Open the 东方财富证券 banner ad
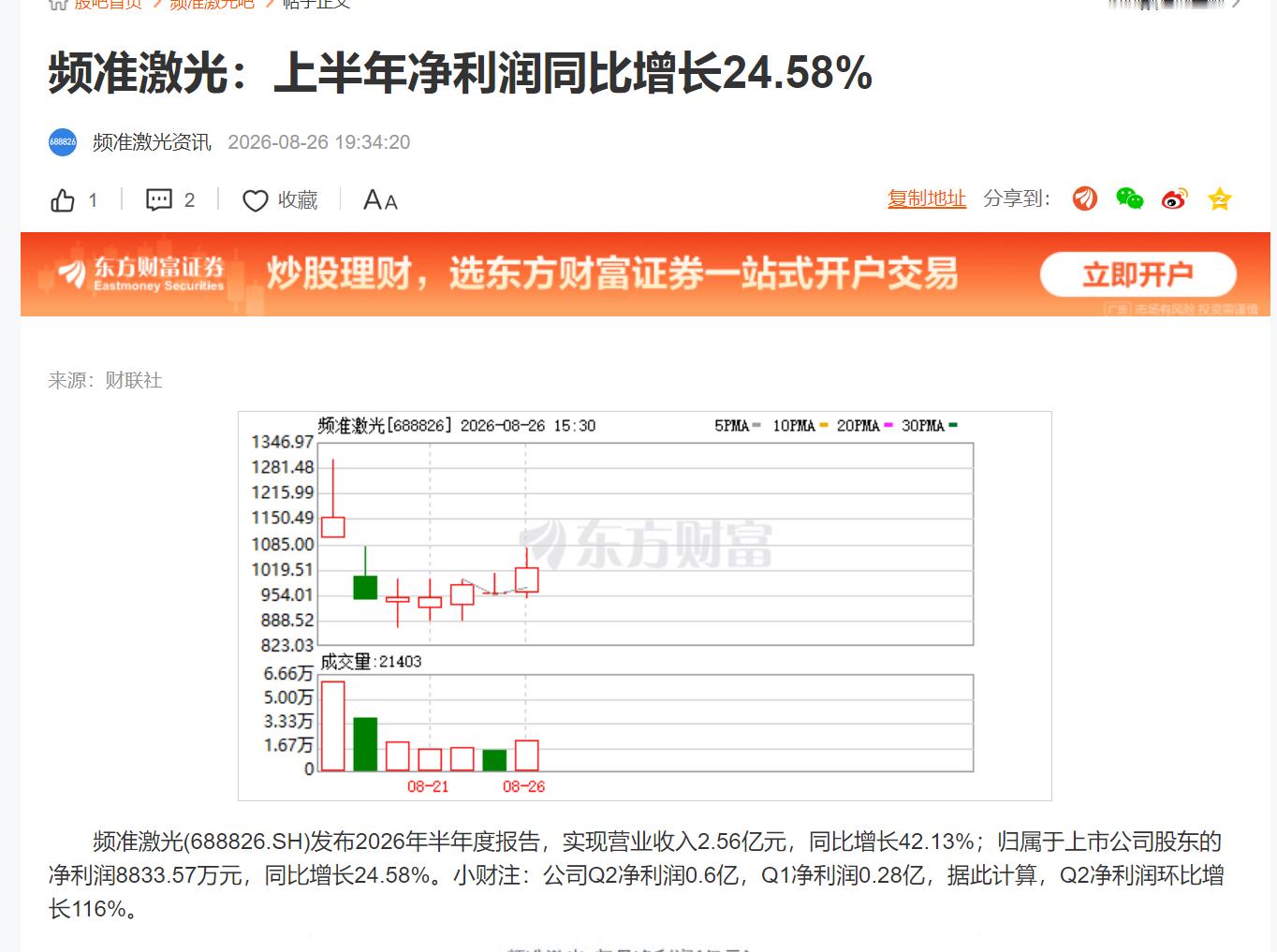Screen dimensions: 1277x952 coord(645,274)
